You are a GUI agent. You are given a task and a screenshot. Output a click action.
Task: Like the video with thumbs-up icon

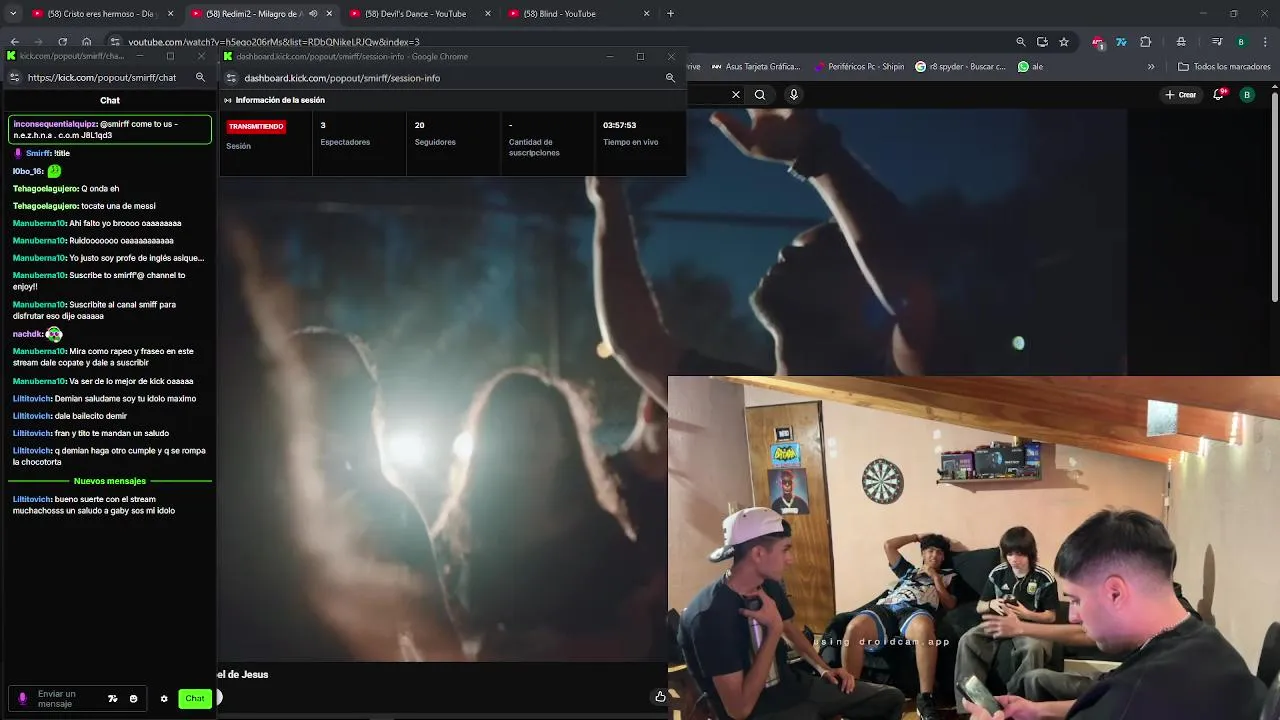pos(660,697)
